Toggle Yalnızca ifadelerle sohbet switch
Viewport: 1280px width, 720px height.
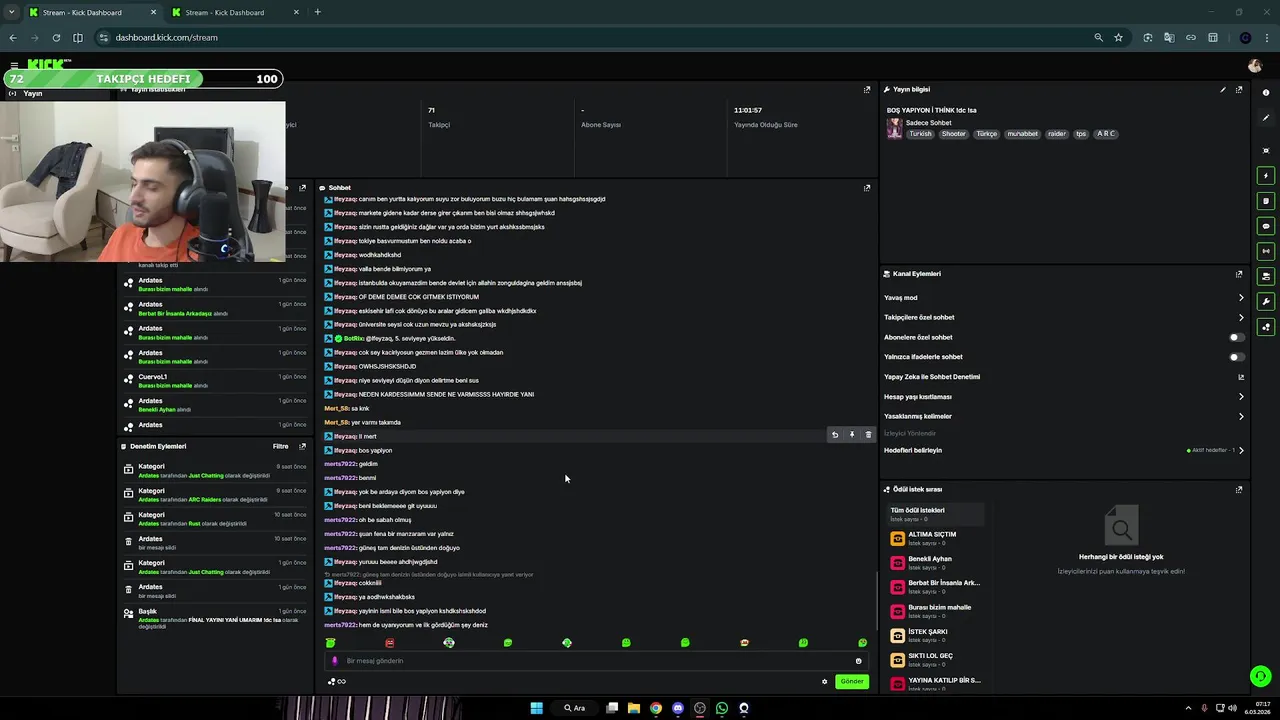[x=1237, y=357]
